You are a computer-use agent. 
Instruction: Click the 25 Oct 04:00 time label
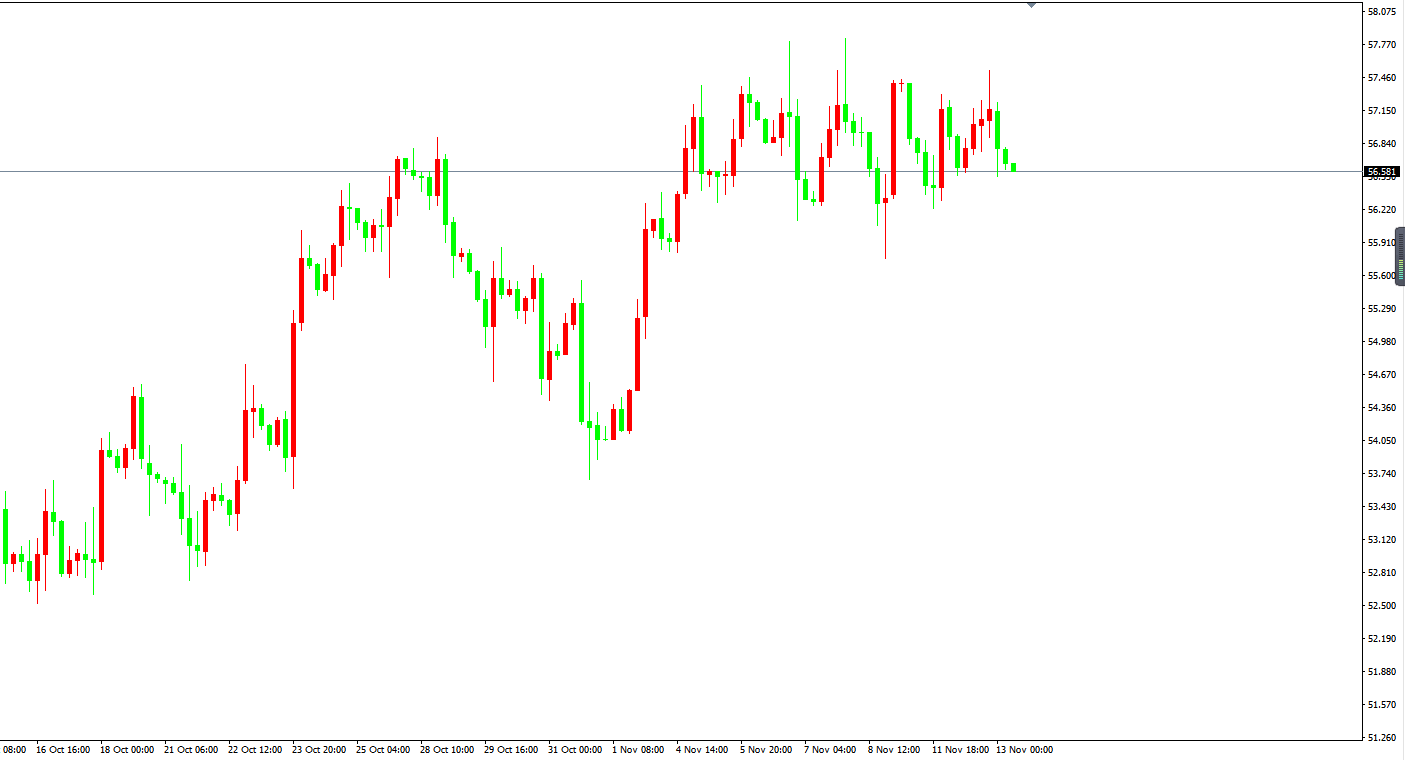point(383,749)
